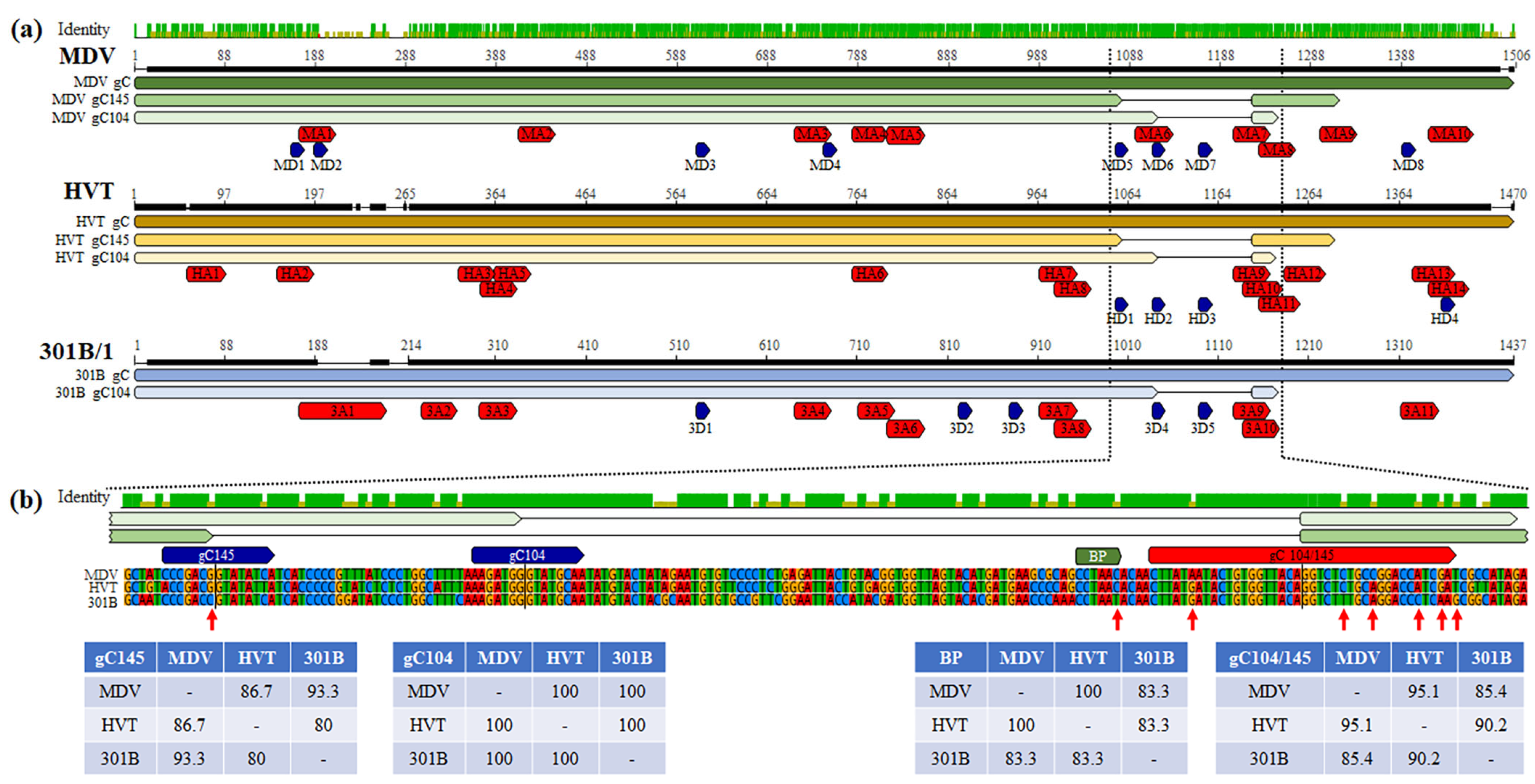Click position 688 on MDV ruler
1535x784 pixels.
(x=766, y=56)
